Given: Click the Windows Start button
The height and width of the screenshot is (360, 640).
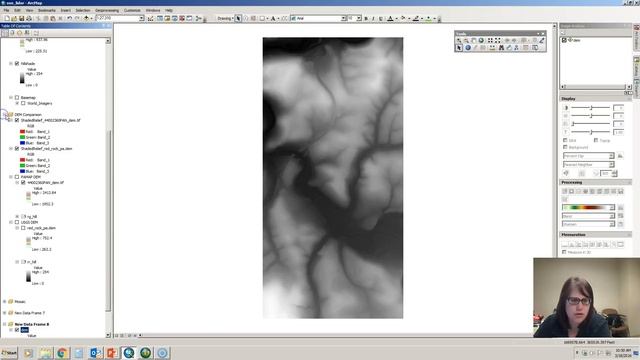Looking at the screenshot, I should [9, 353].
